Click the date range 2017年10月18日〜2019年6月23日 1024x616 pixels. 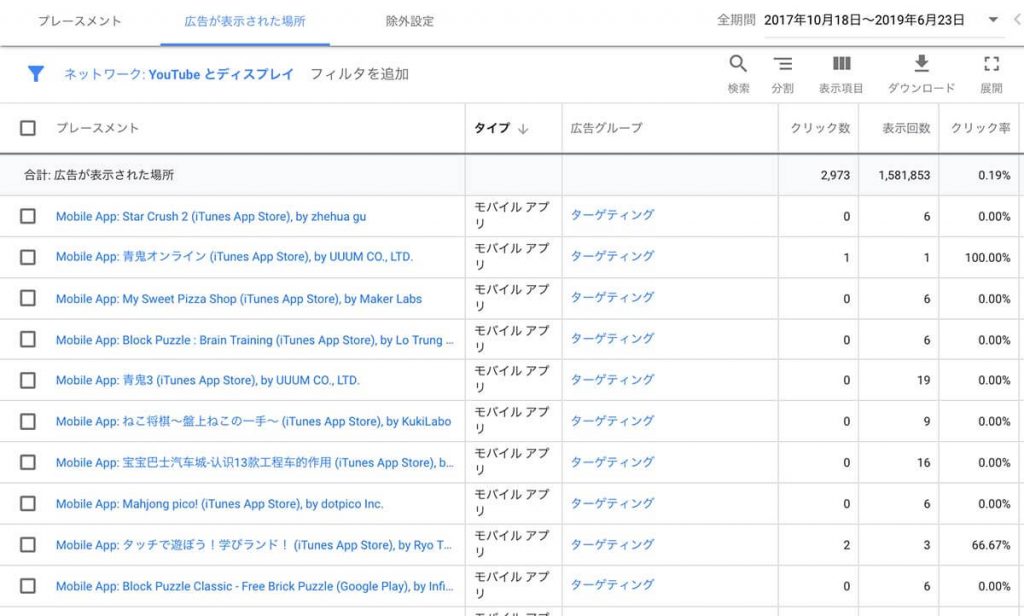864,20
